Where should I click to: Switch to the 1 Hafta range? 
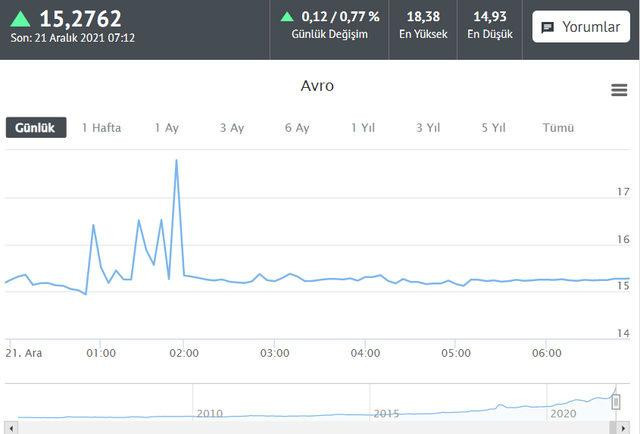coord(101,128)
